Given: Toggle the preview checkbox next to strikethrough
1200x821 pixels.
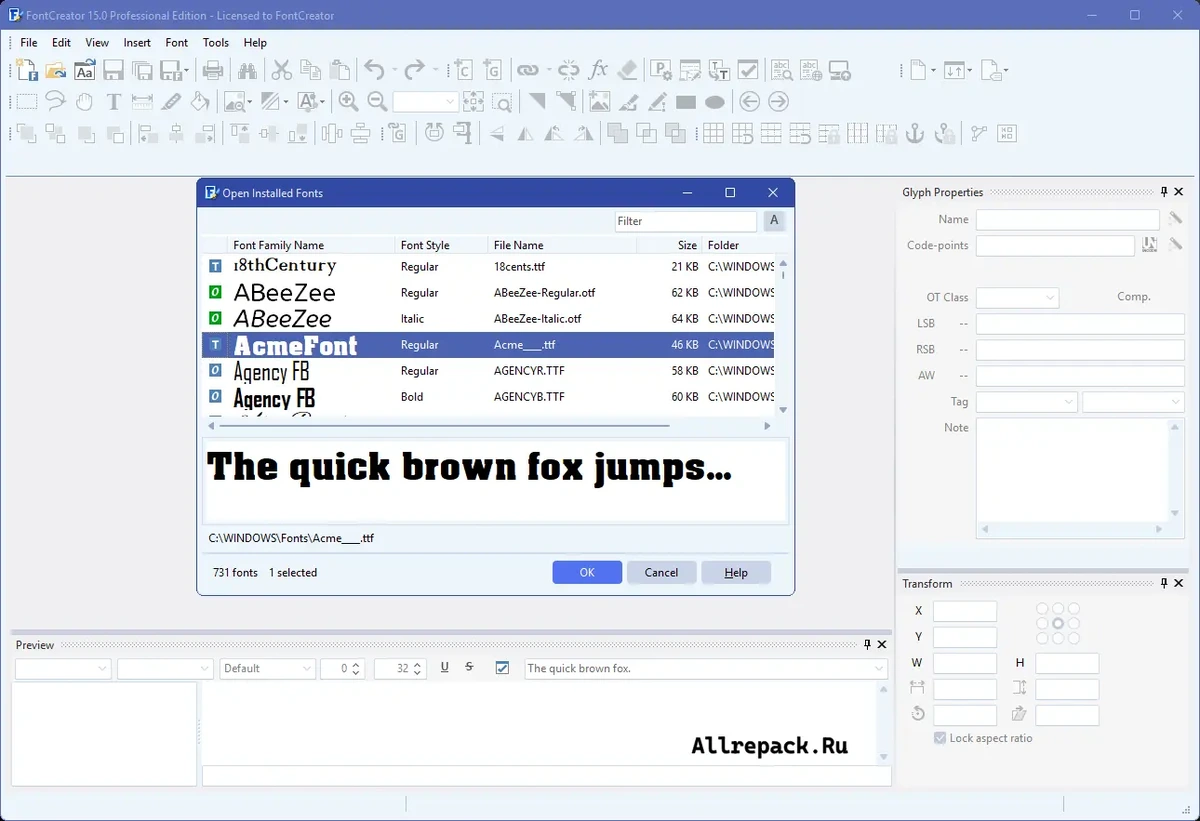Looking at the screenshot, I should [503, 668].
